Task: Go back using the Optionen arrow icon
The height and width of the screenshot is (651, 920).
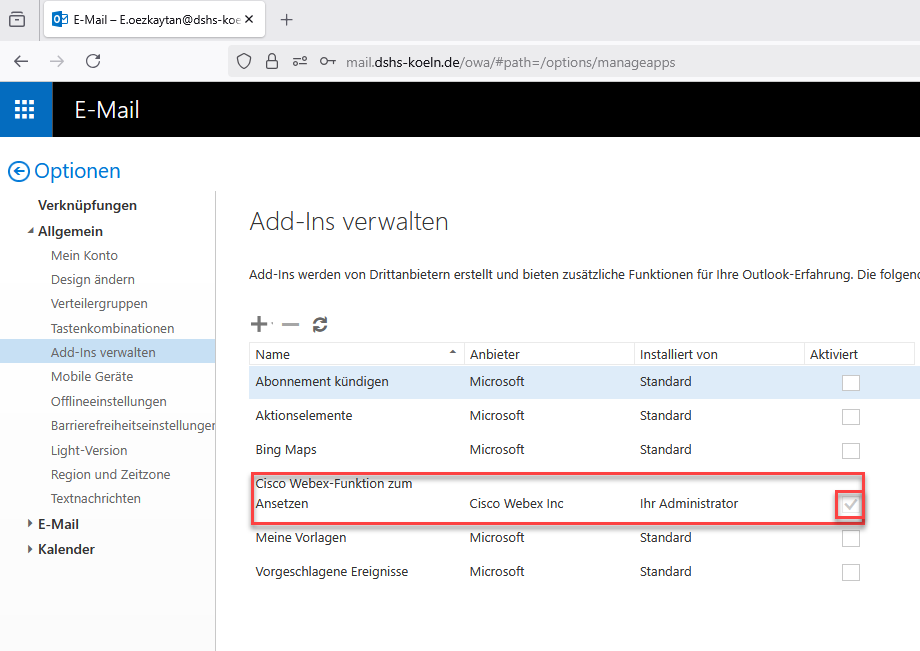Action: click(19, 171)
